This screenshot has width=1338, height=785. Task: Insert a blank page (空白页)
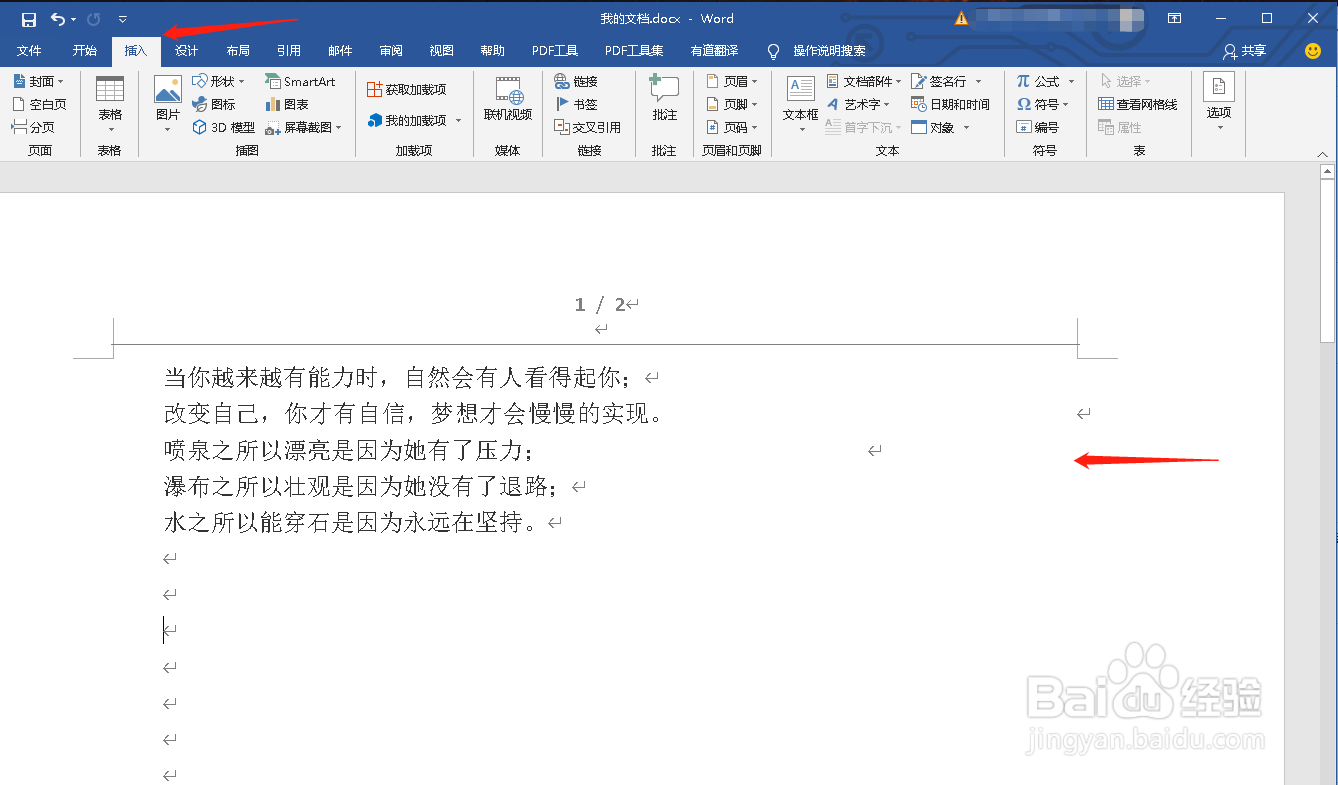pyautogui.click(x=39, y=103)
